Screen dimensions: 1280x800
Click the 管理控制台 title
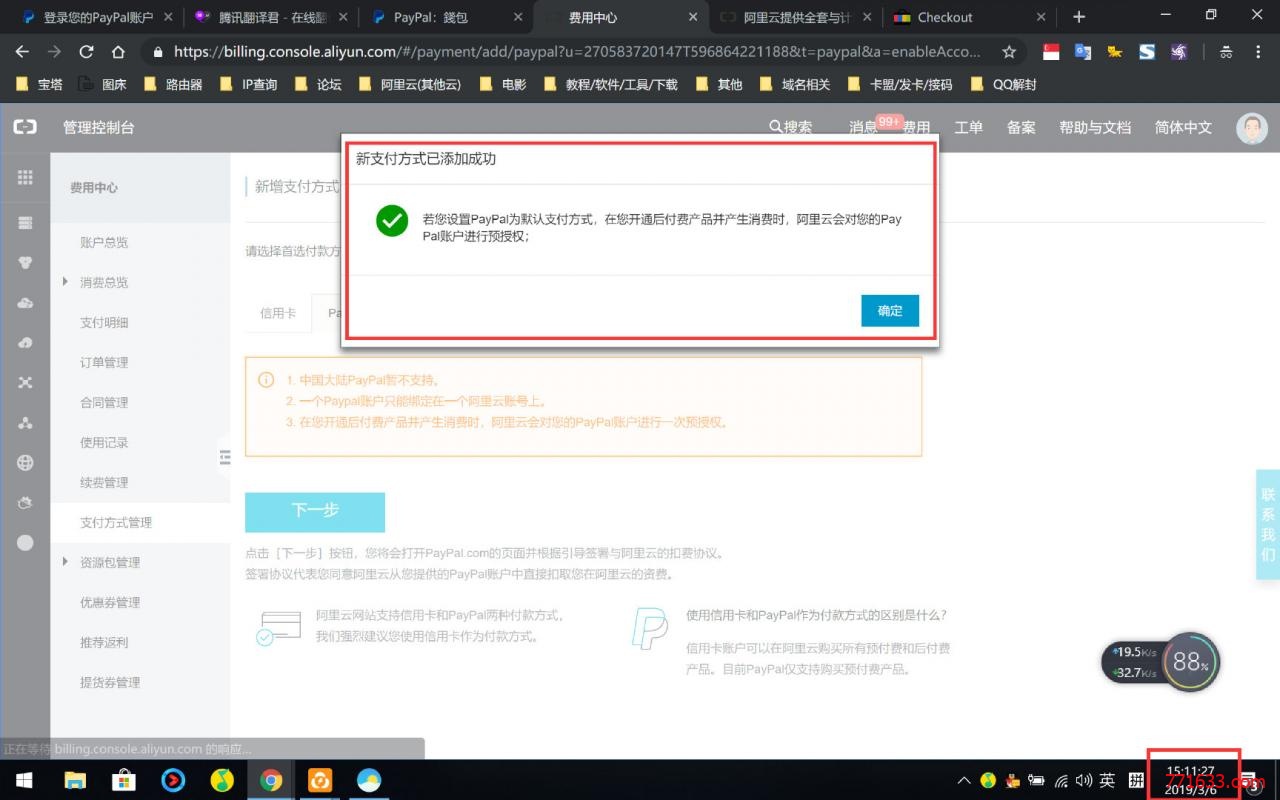pos(98,127)
